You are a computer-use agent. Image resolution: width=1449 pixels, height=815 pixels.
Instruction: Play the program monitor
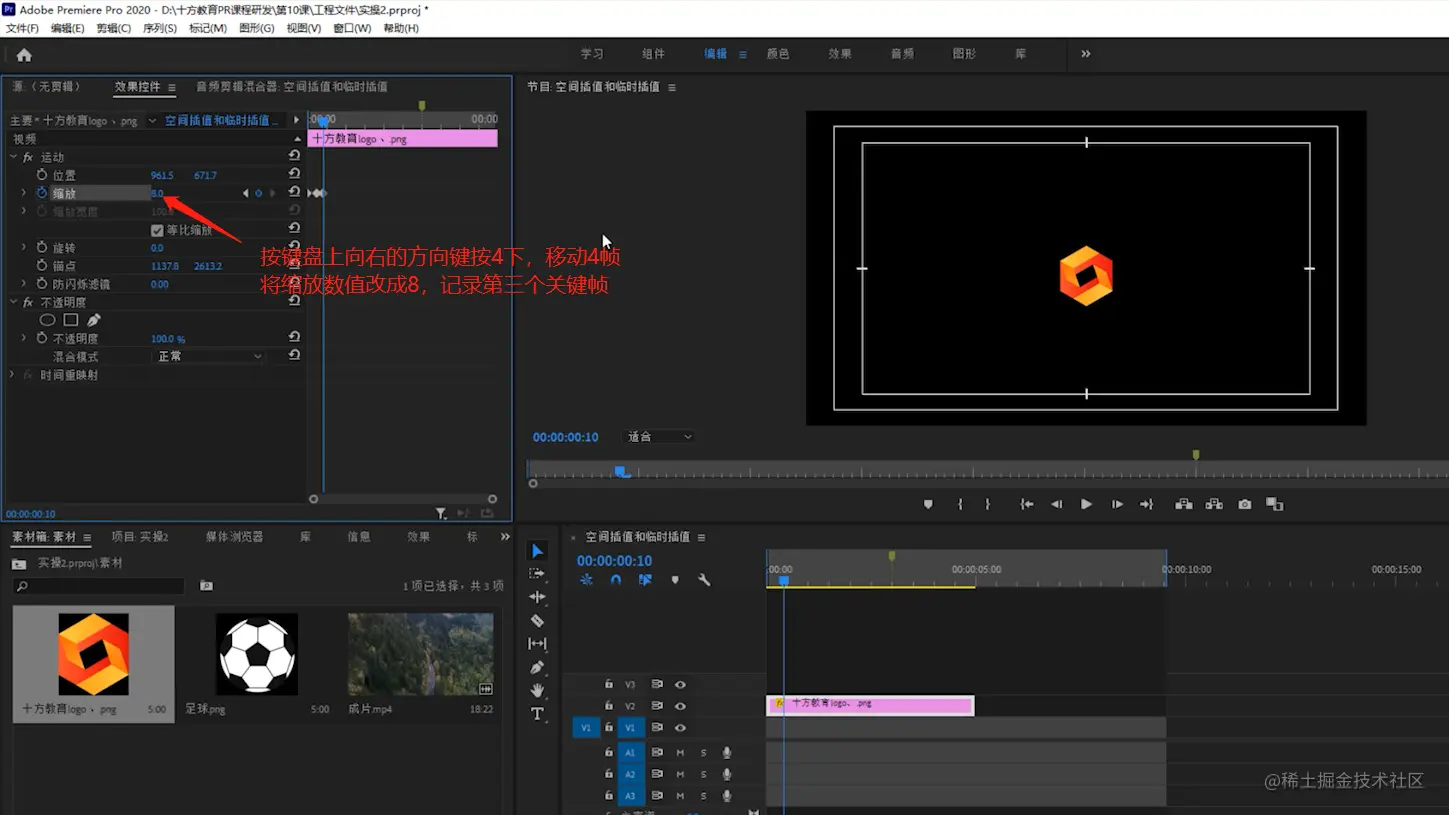tap(1086, 505)
